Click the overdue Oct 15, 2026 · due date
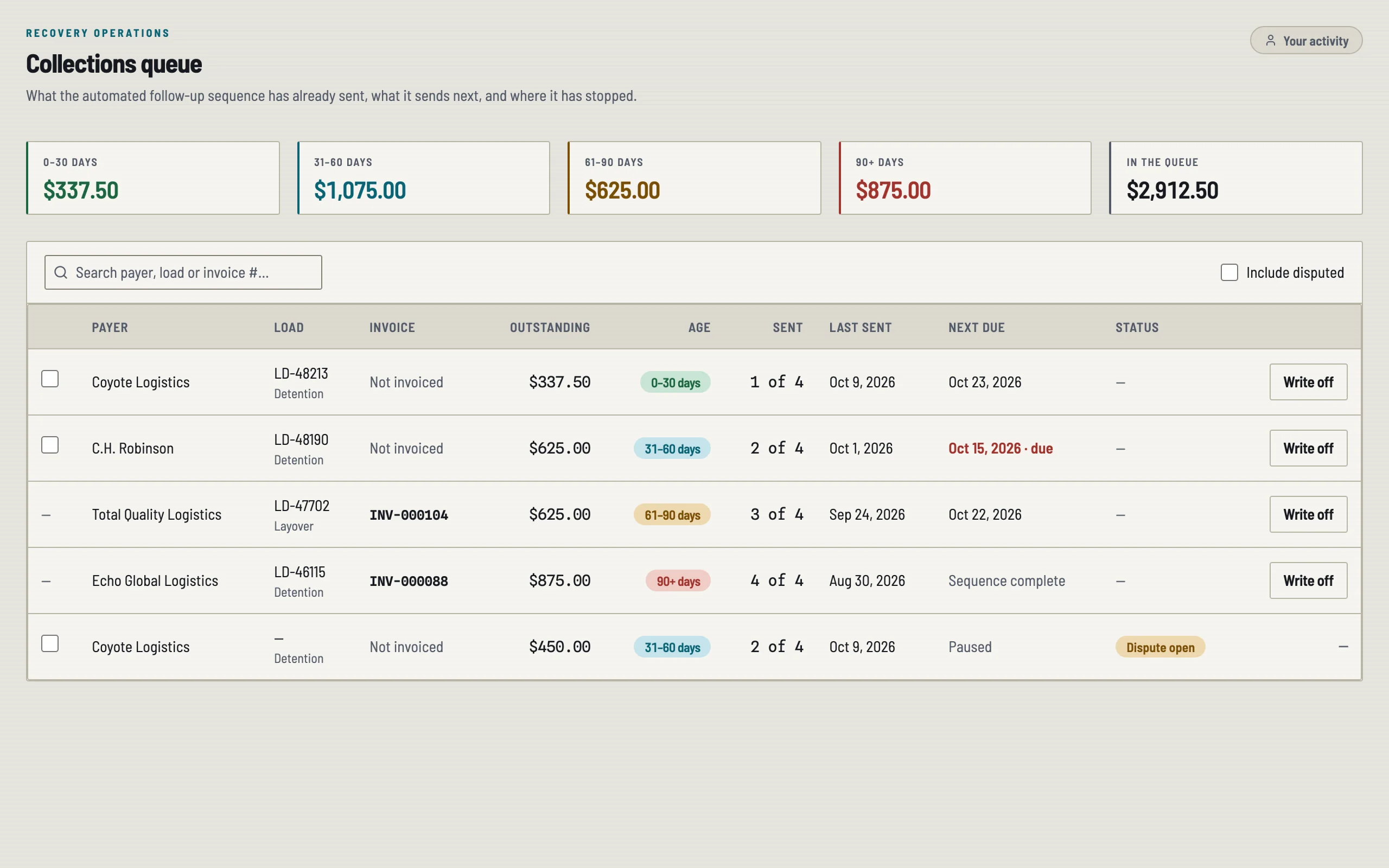 1001,448
